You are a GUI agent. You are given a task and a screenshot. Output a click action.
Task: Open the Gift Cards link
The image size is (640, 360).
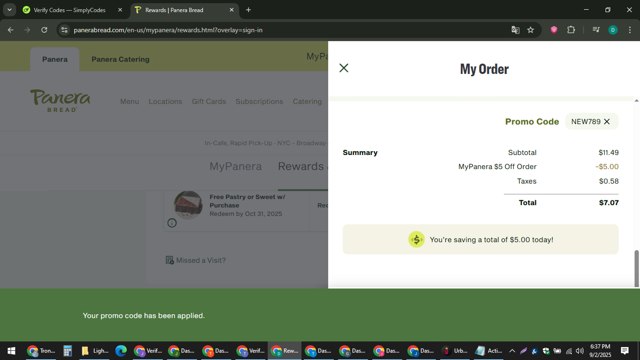(209, 101)
